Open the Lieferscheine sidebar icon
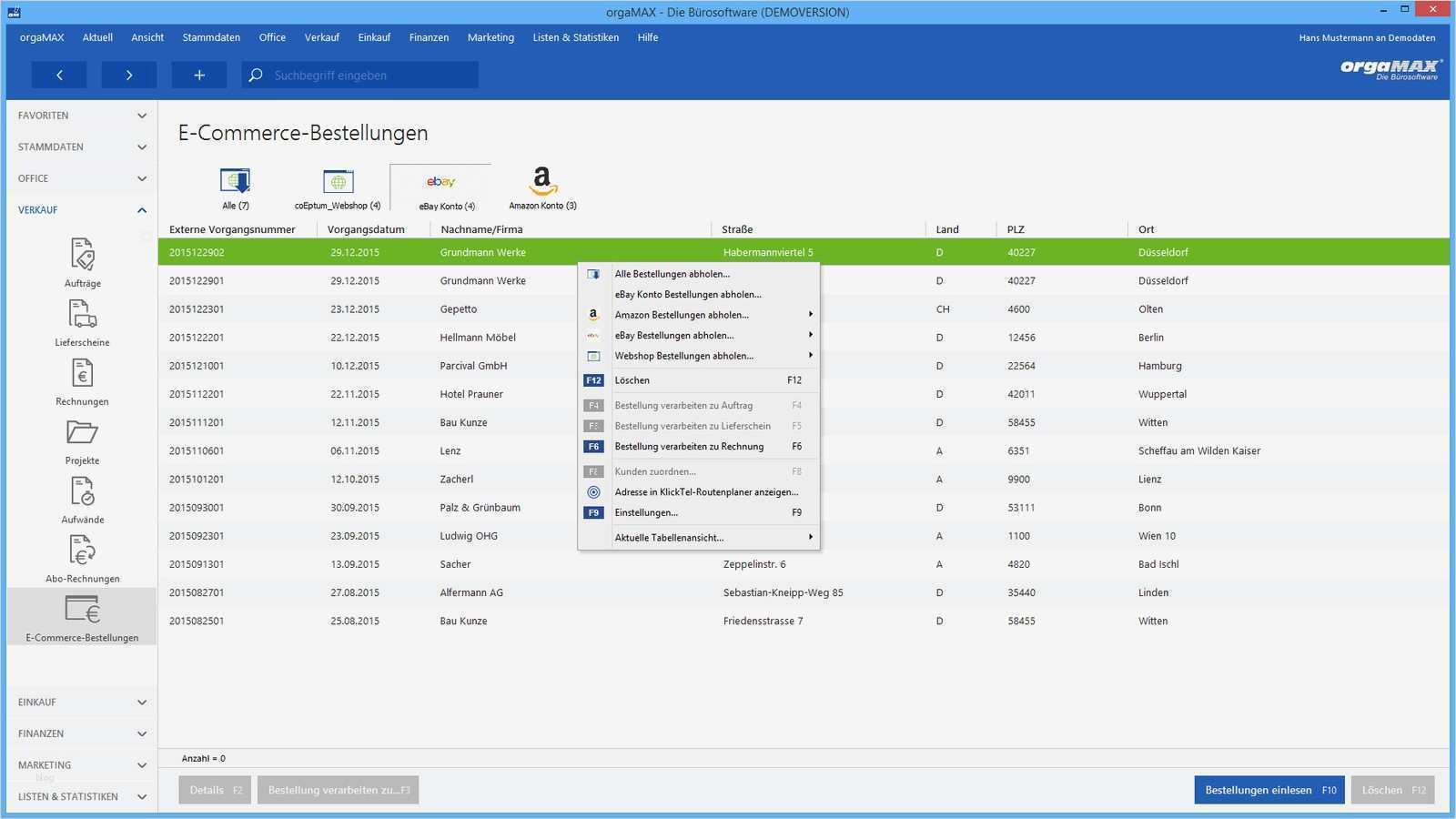The width and height of the screenshot is (1456, 819). 82,314
